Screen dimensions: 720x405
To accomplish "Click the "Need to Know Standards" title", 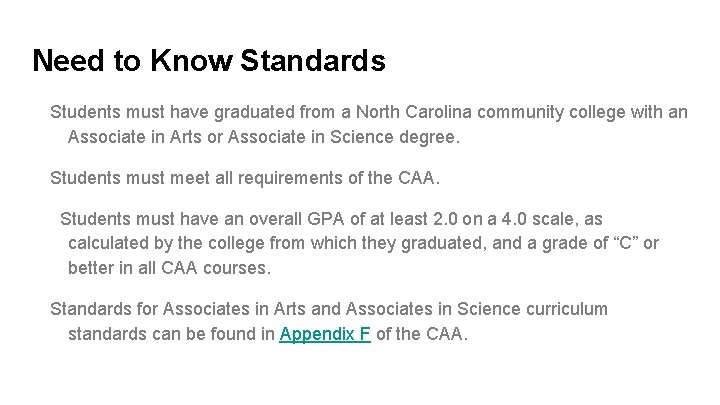I will (x=208, y=61).
